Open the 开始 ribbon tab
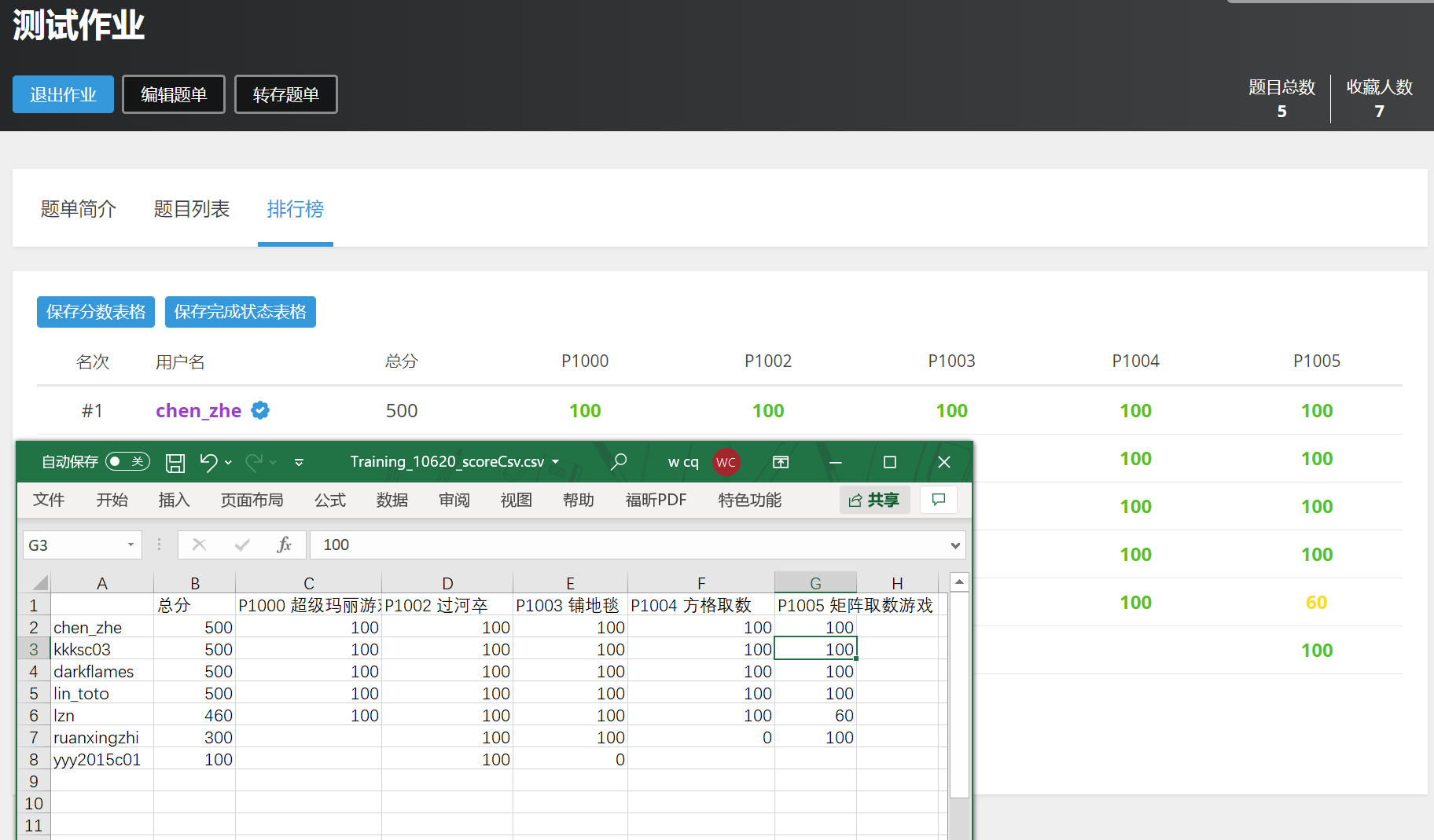Viewport: 1434px width, 840px height. pos(112,500)
